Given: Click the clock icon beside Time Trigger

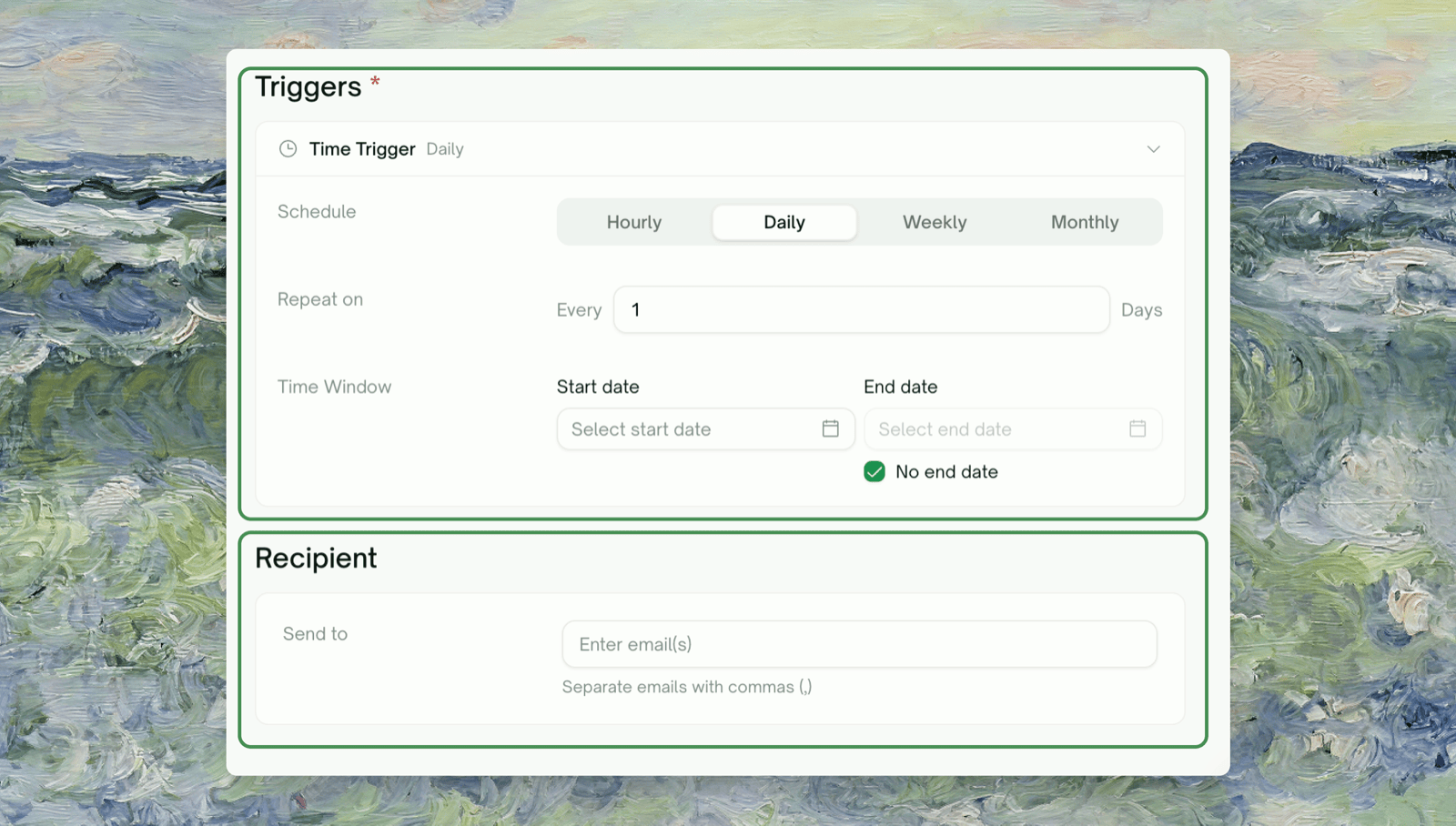Looking at the screenshot, I should click(288, 149).
